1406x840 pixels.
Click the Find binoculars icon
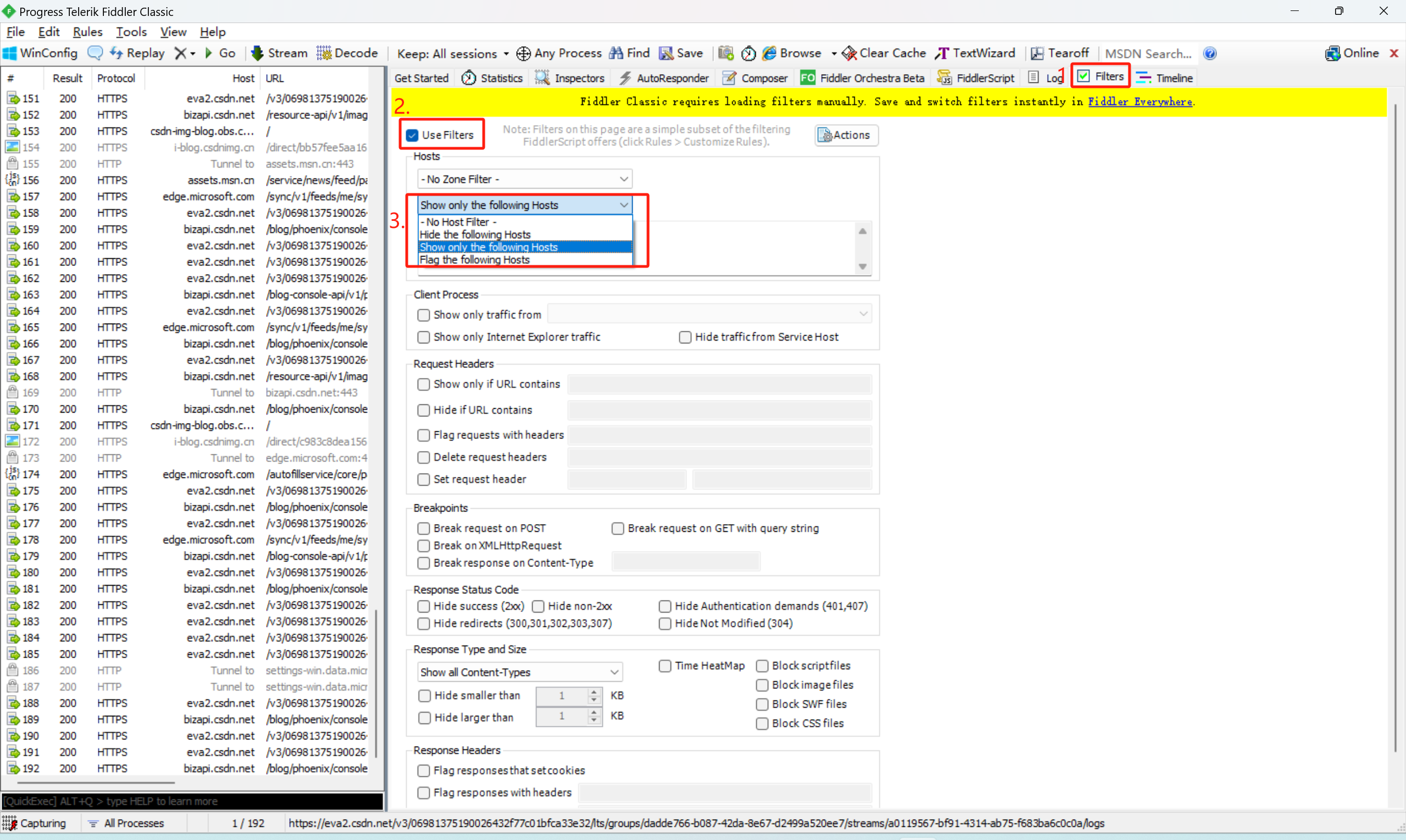click(x=616, y=53)
